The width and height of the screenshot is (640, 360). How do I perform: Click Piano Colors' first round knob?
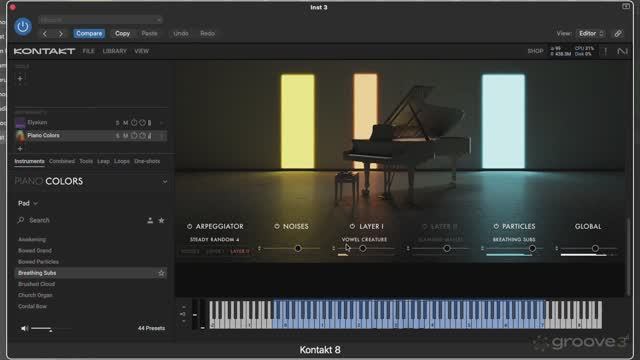tap(134, 136)
